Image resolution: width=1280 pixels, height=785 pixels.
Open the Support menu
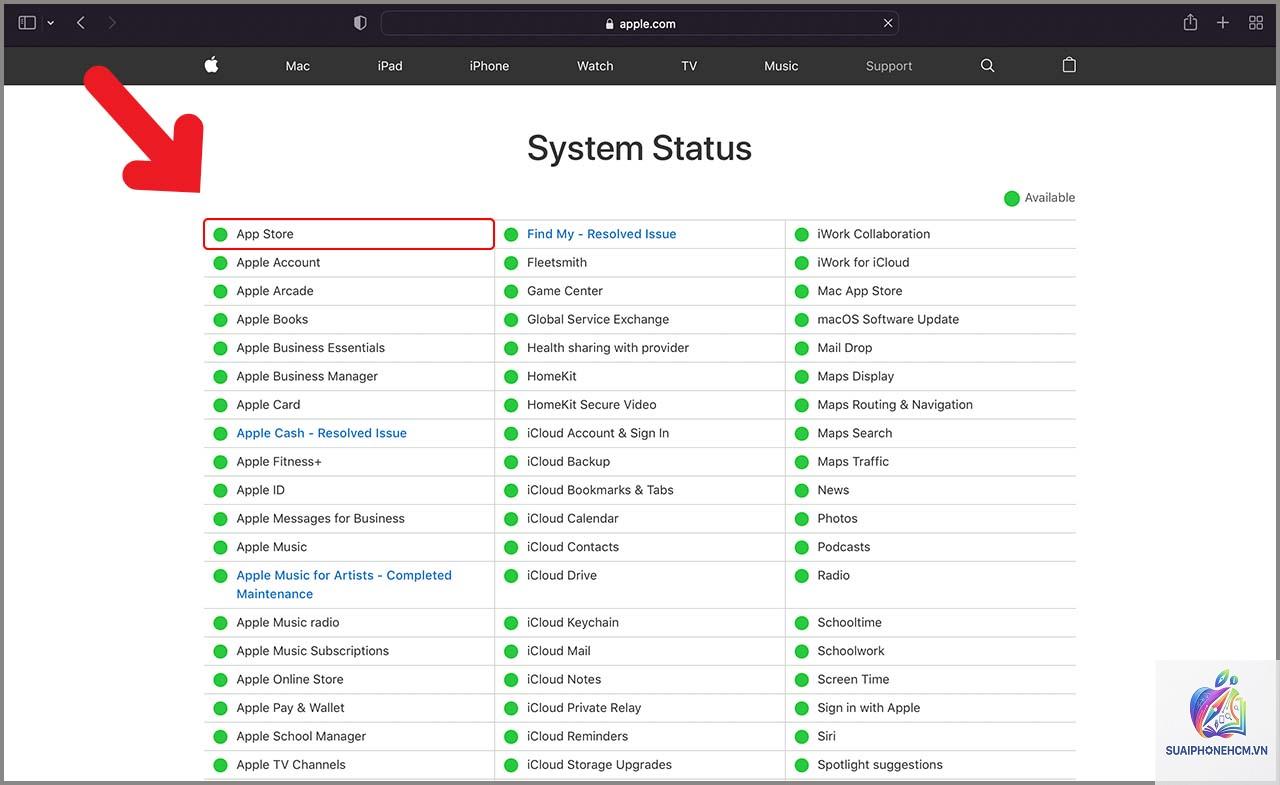(x=889, y=66)
